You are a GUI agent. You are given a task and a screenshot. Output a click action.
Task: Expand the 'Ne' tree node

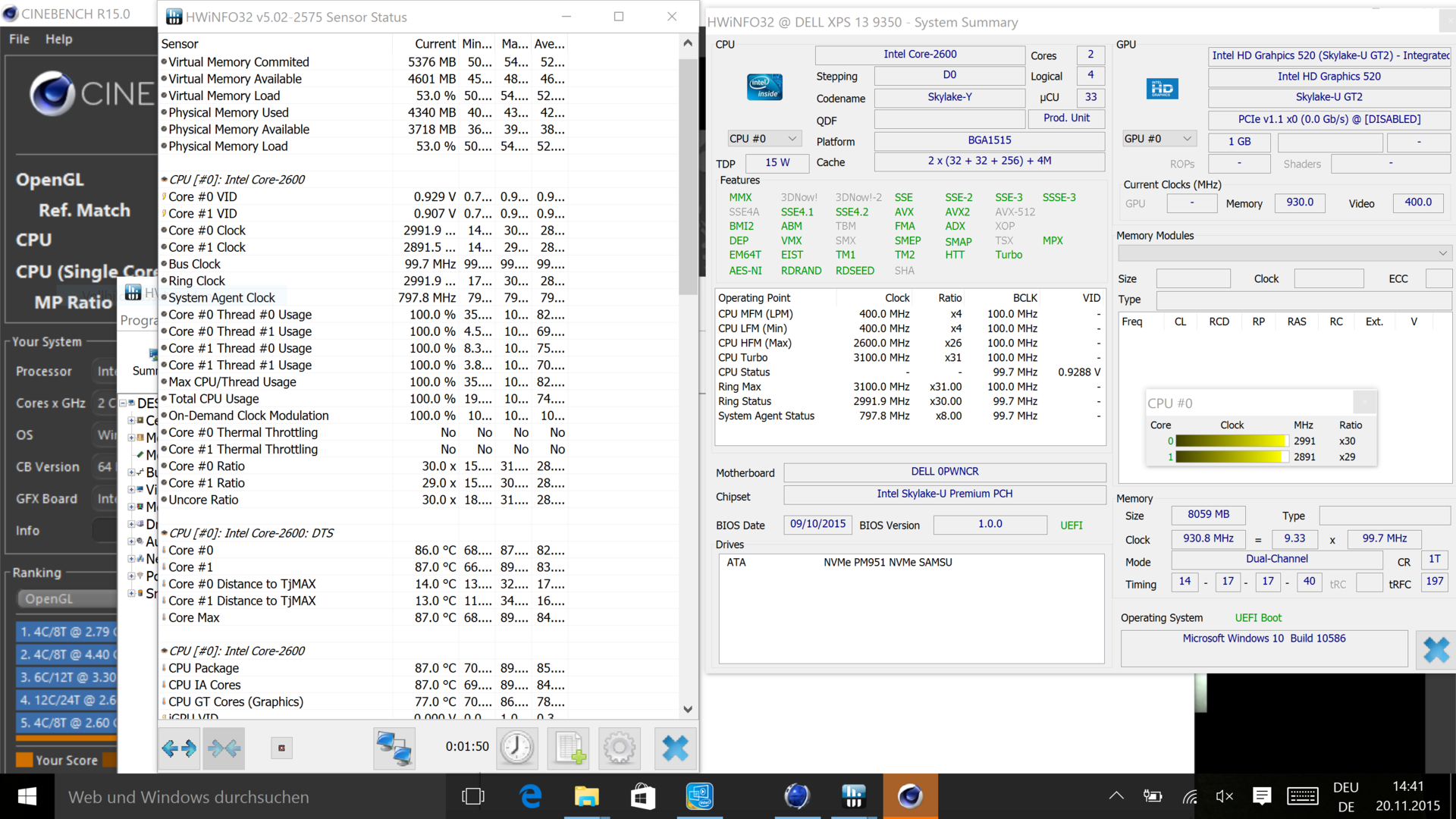click(x=131, y=559)
